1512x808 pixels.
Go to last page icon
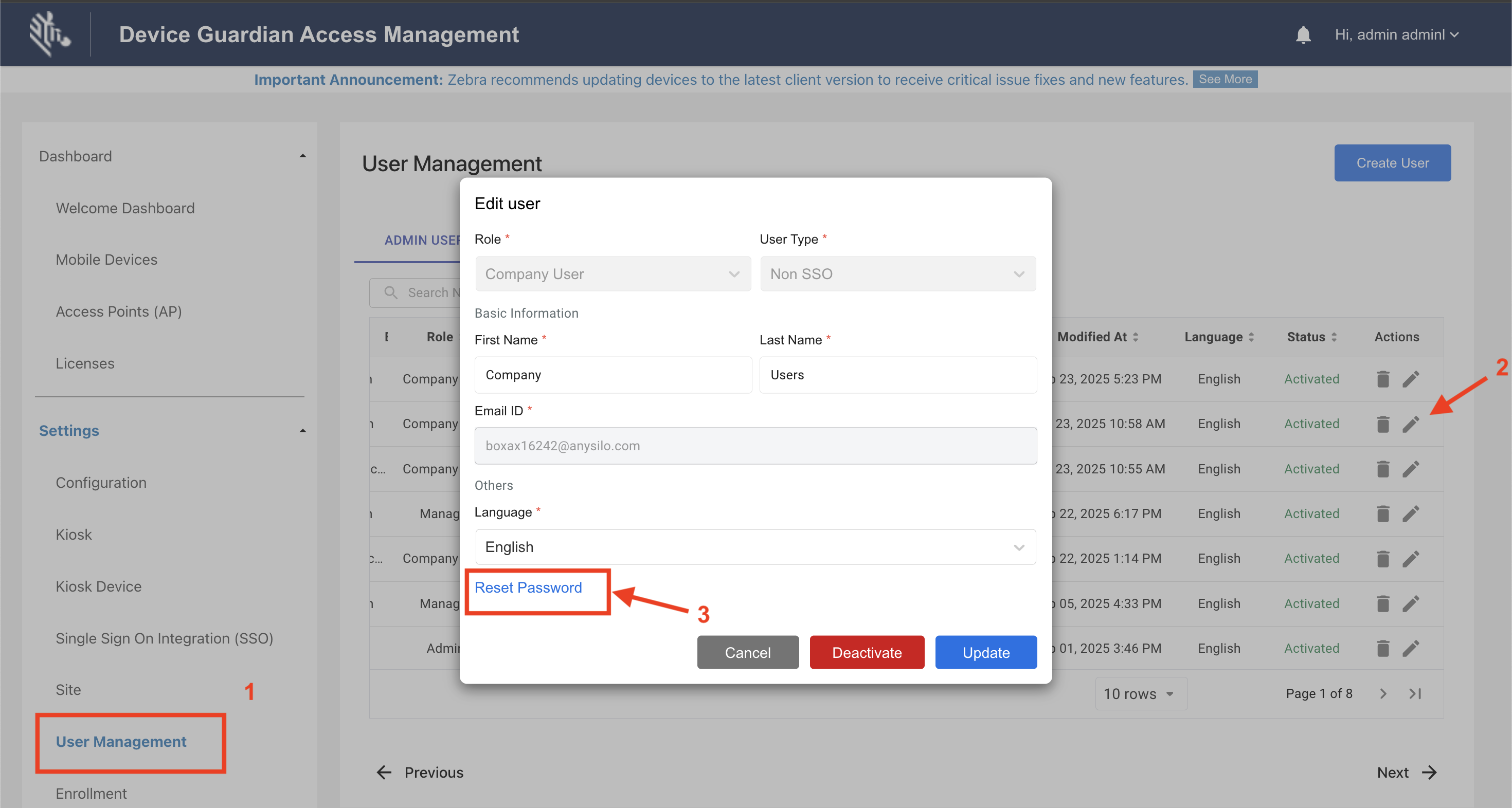click(1415, 693)
